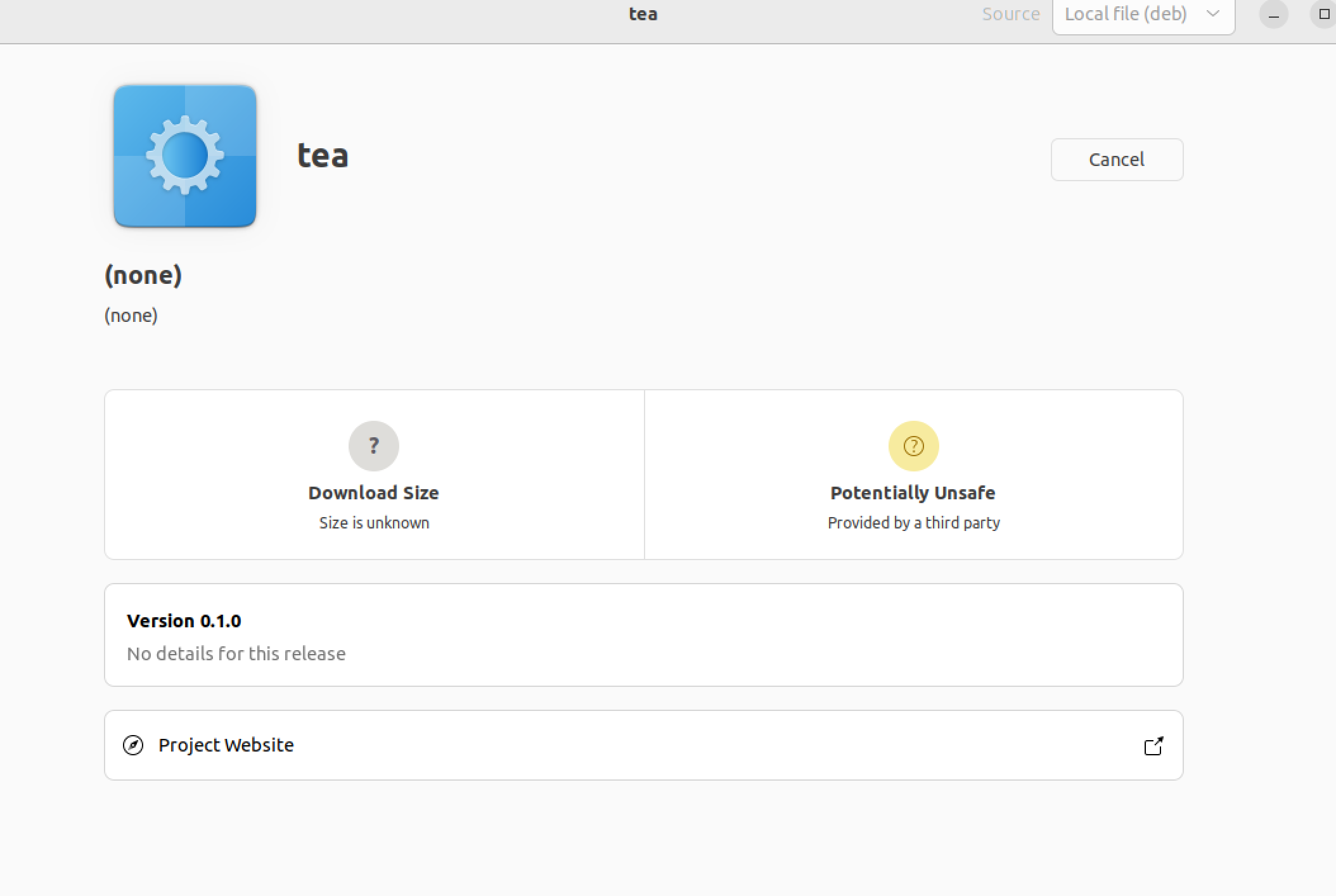The height and width of the screenshot is (896, 1336).
Task: Click the Source label in the header
Action: click(1010, 13)
